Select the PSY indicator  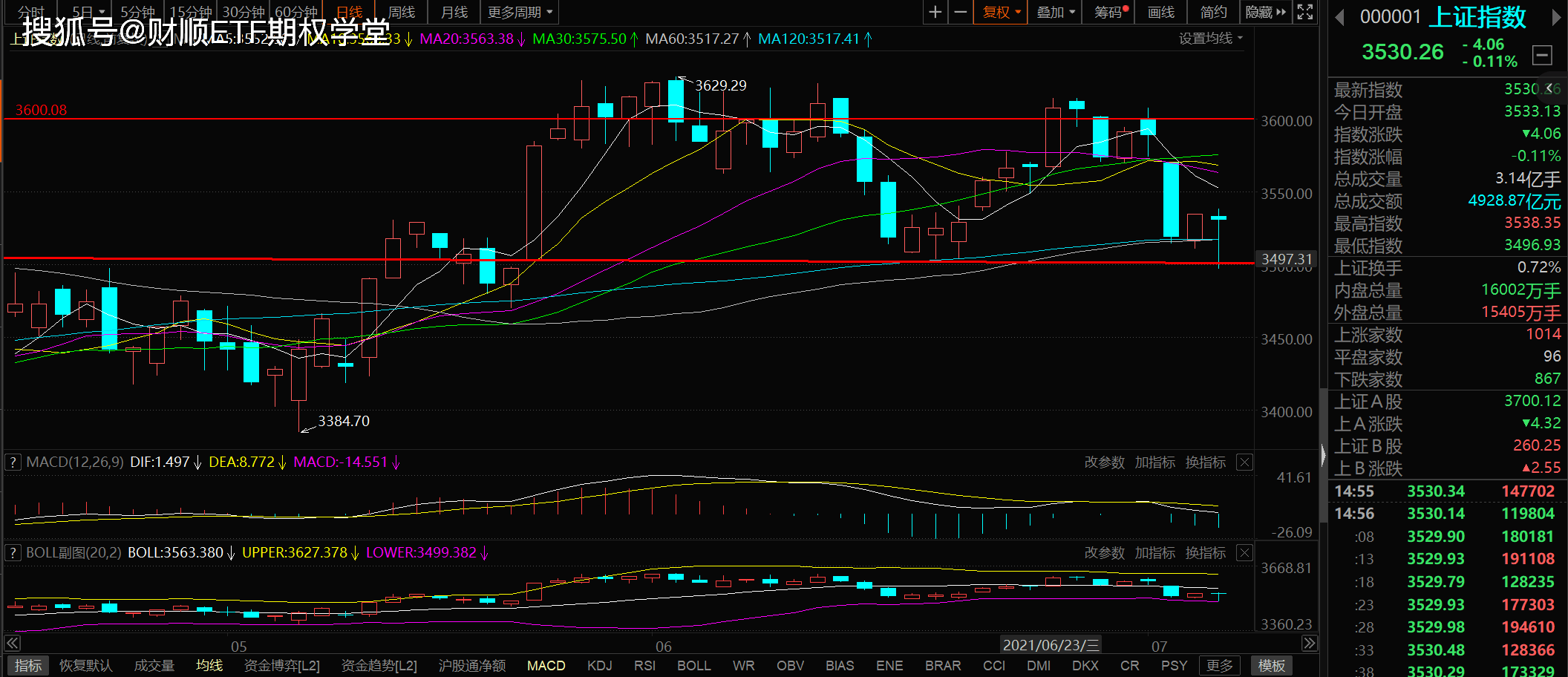click(1174, 665)
